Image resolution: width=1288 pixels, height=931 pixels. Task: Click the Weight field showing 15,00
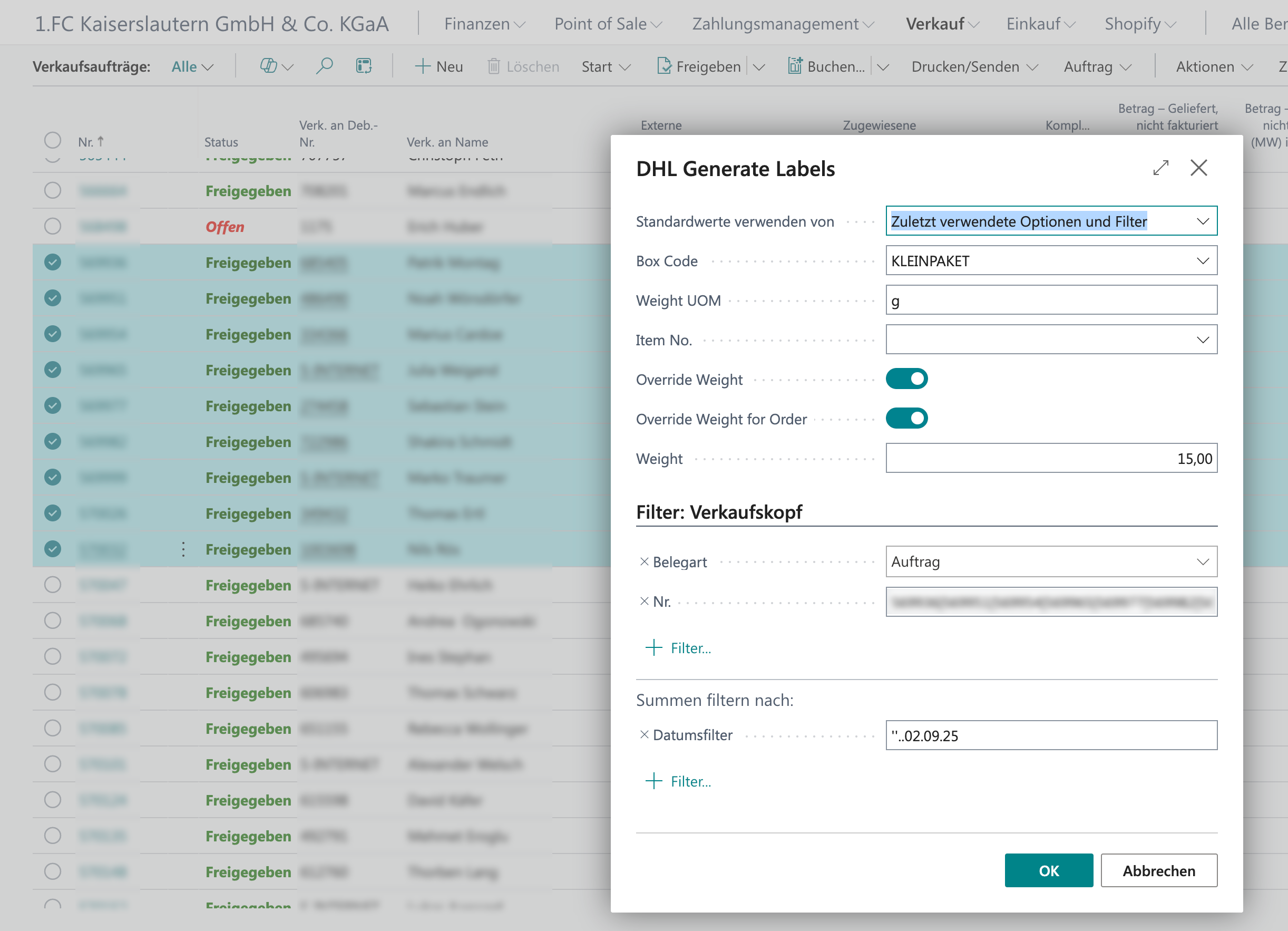point(1051,458)
